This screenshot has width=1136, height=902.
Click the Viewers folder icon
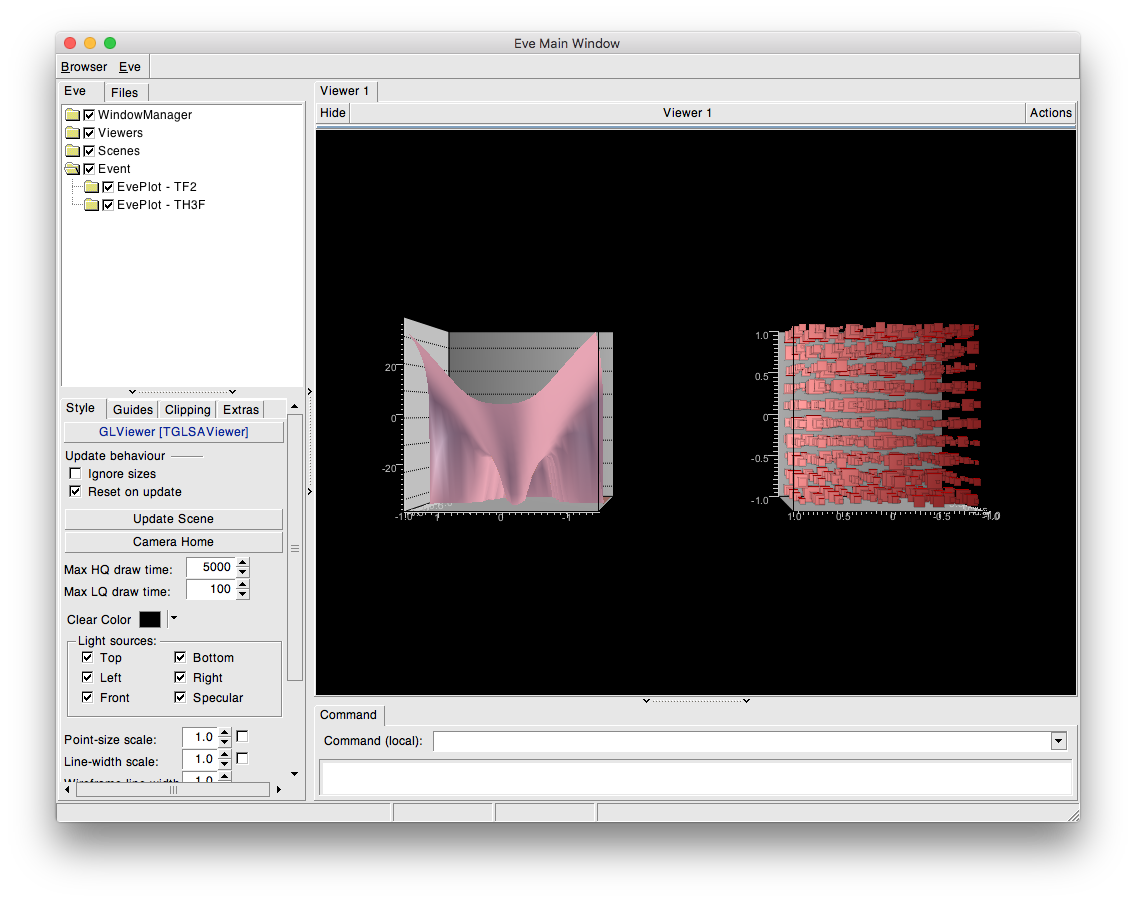point(72,133)
